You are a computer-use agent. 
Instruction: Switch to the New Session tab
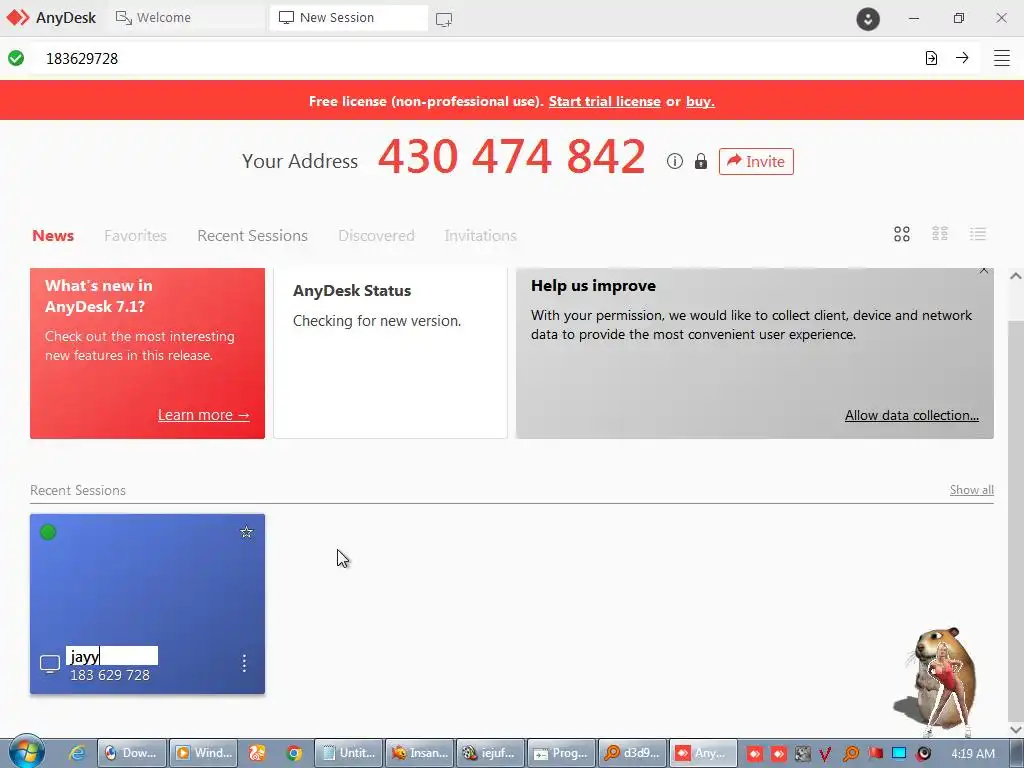[349, 18]
